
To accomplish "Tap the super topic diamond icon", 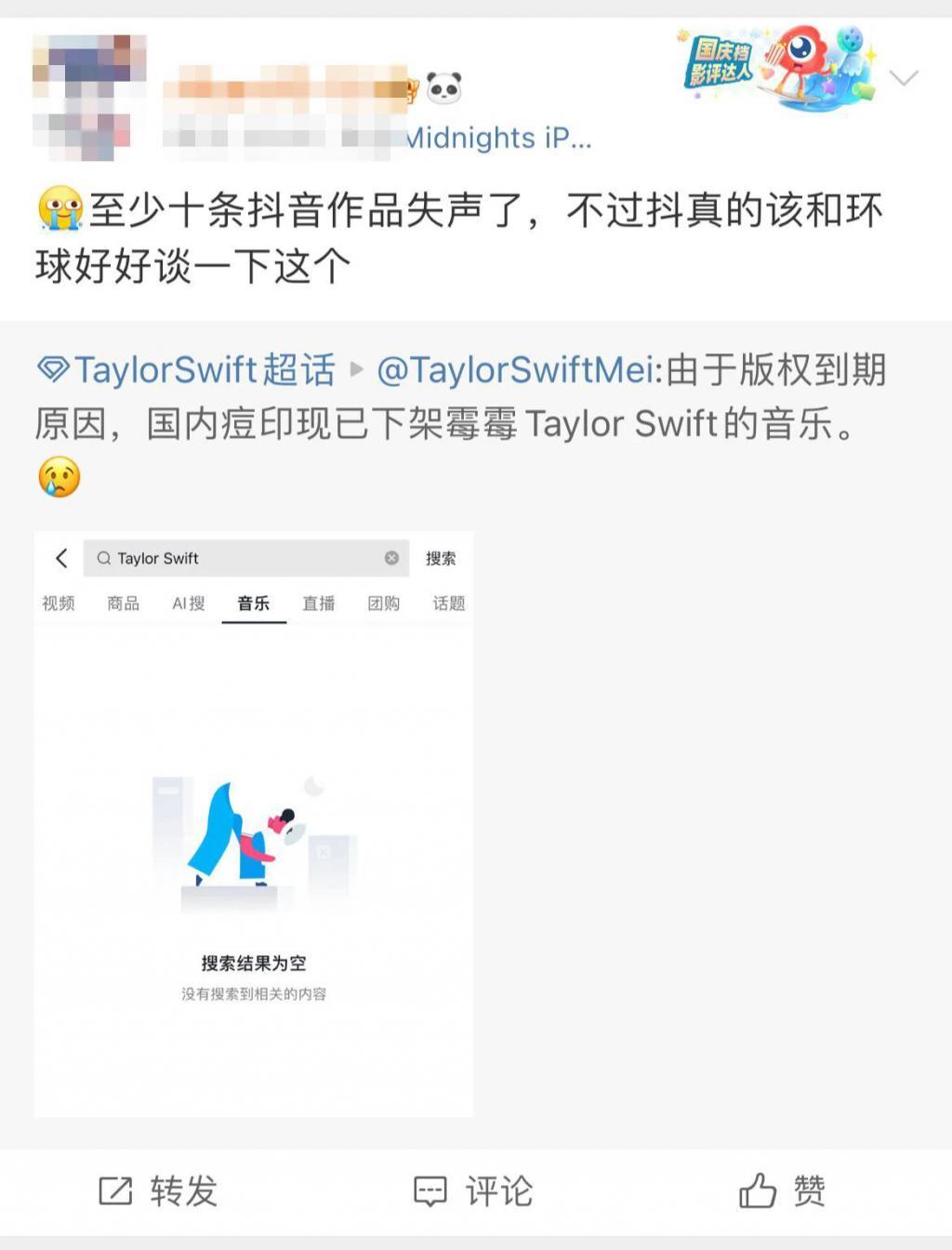I will [x=52, y=369].
